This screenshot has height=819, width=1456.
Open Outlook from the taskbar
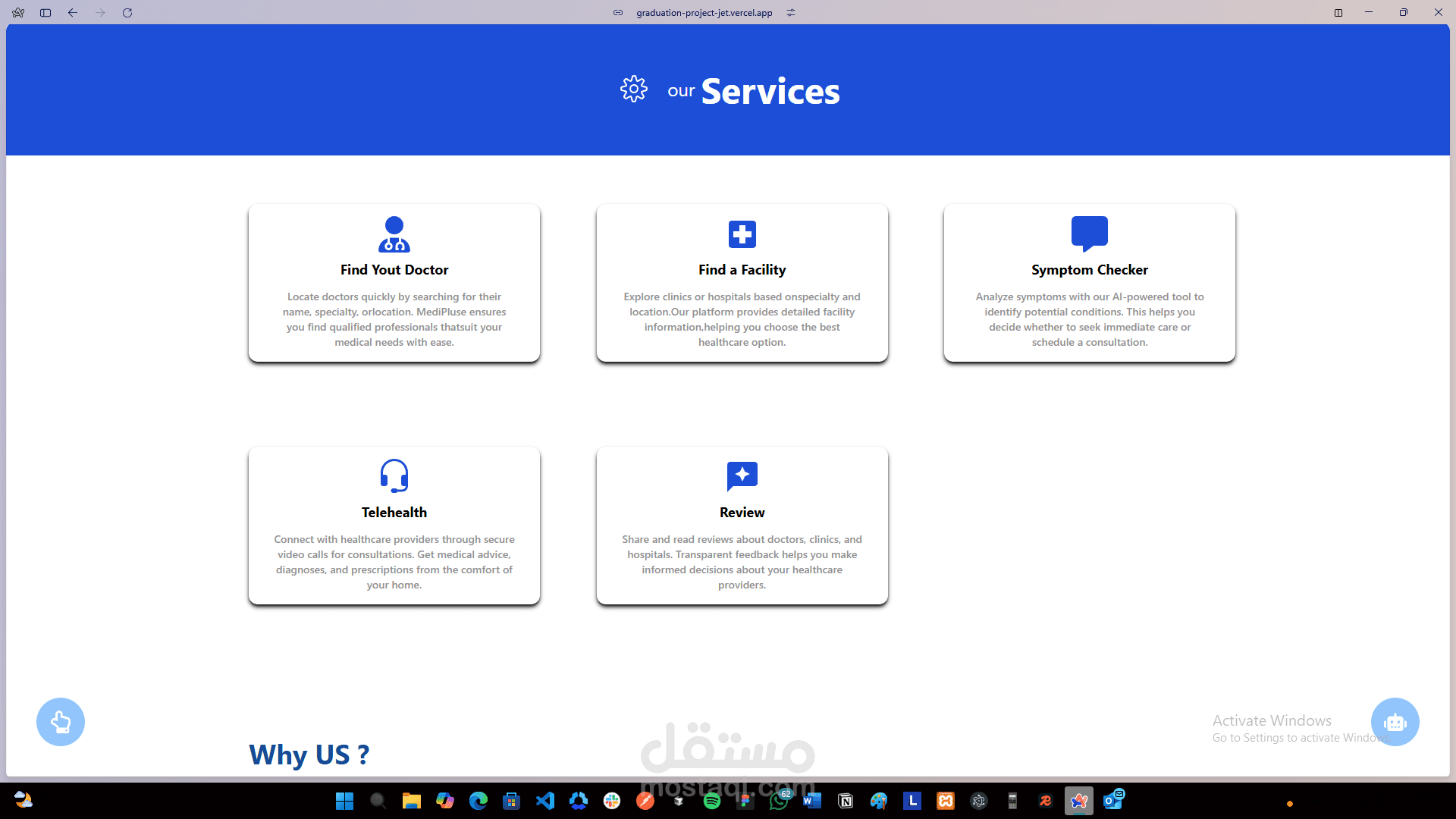(1113, 800)
